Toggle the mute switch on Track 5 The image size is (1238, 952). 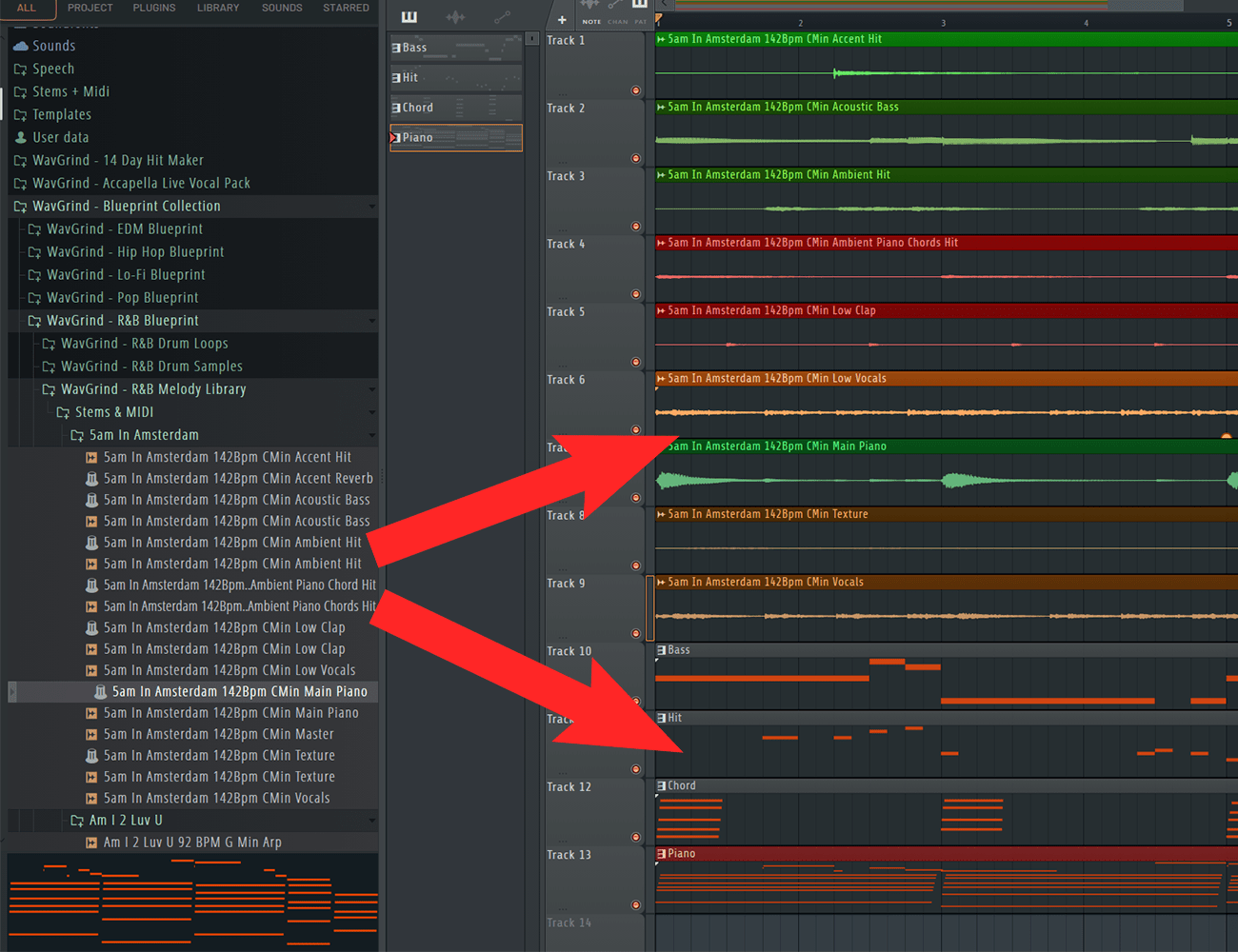point(635,362)
